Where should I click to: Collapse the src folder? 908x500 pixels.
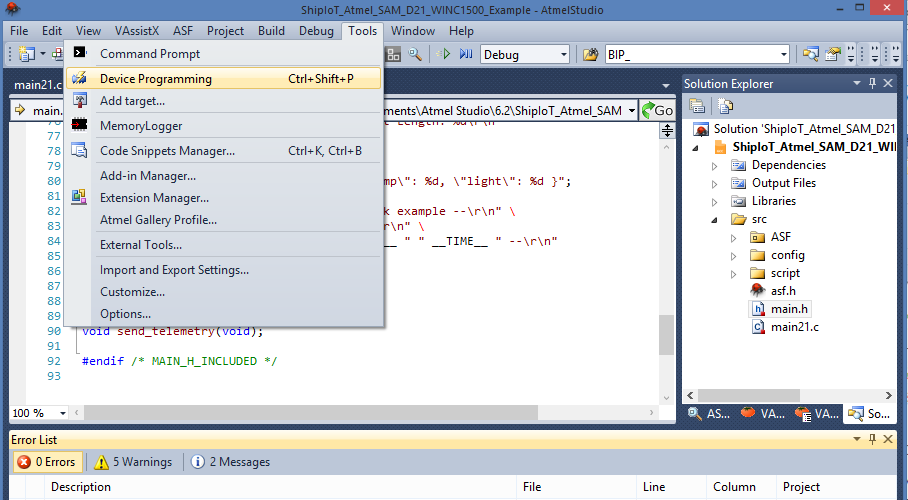[x=715, y=220]
